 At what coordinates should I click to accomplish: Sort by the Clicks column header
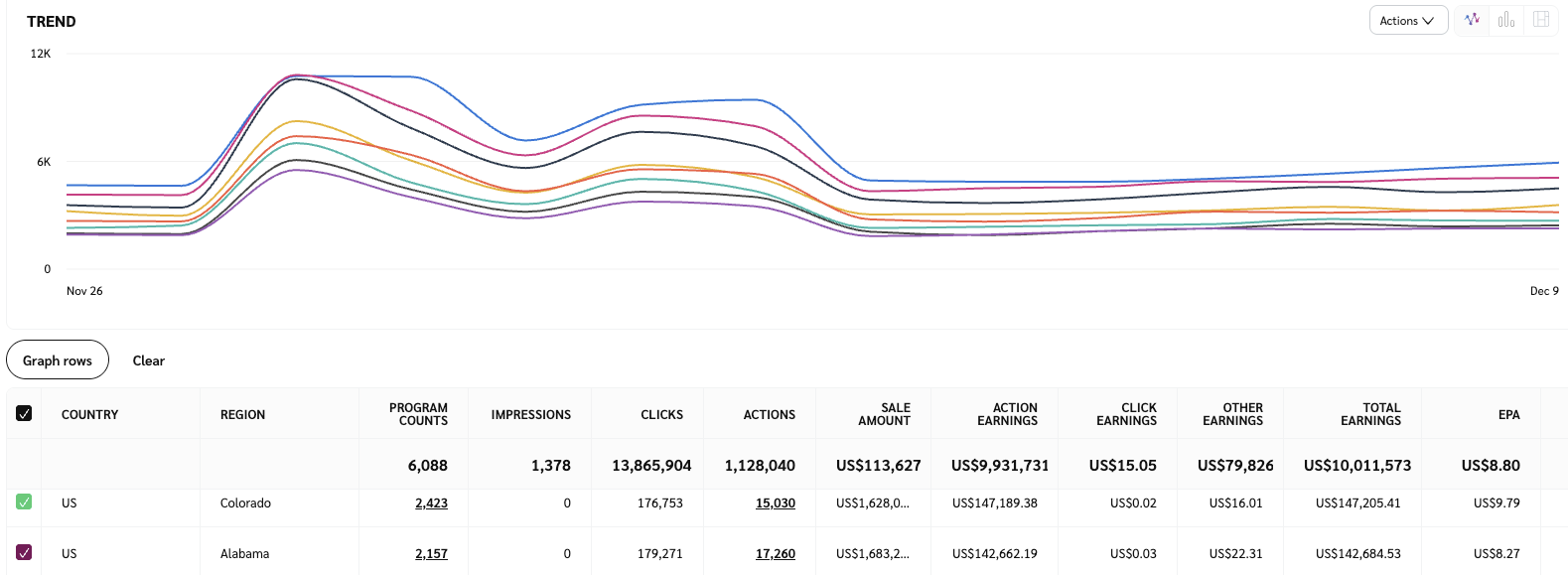(661, 415)
